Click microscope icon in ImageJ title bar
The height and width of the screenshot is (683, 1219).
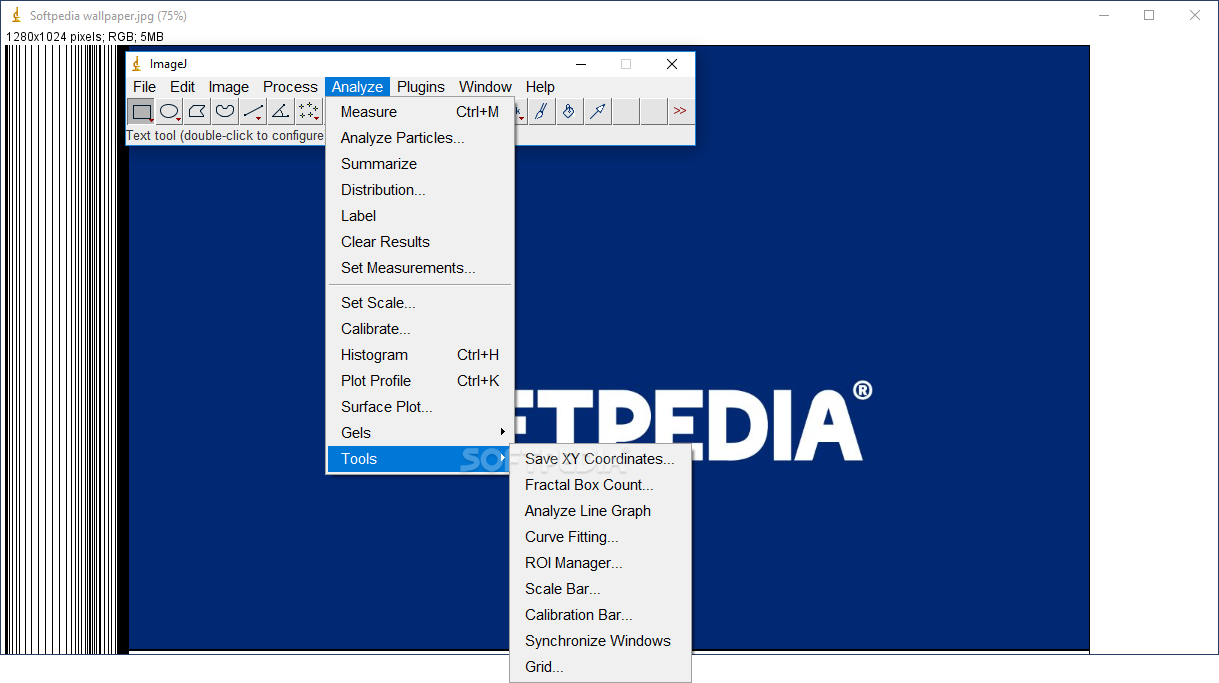pos(138,64)
